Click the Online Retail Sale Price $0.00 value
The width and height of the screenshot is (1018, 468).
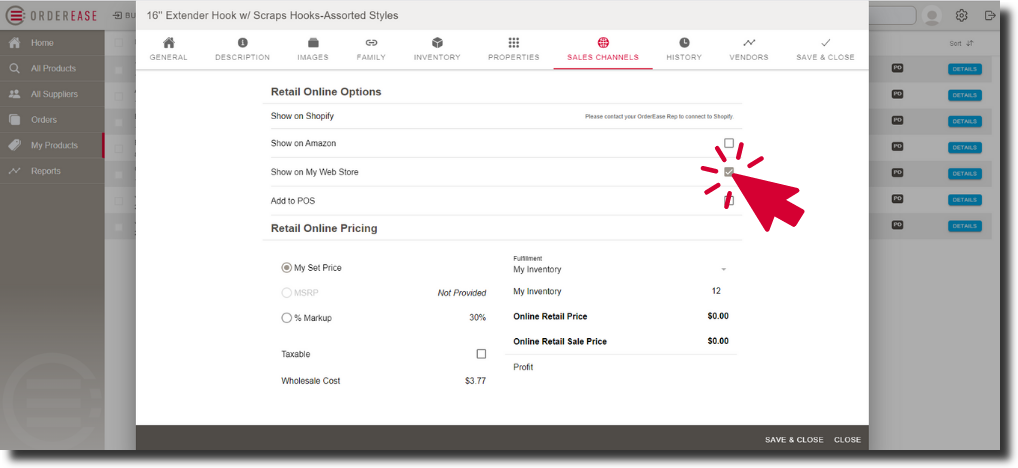718,341
